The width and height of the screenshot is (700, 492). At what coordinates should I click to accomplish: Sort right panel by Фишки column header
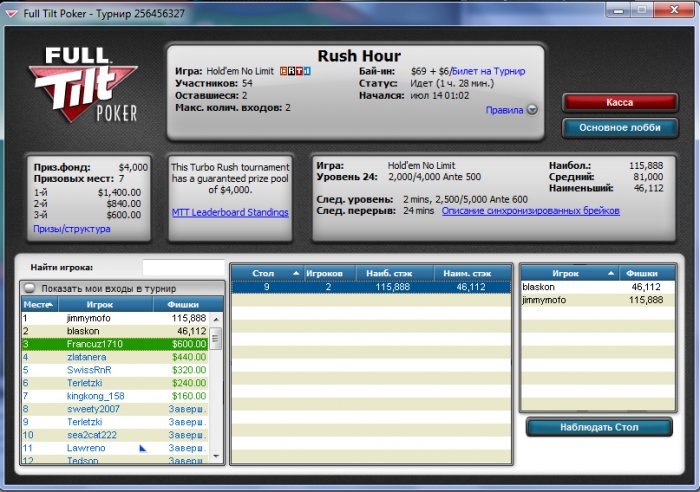point(647,273)
